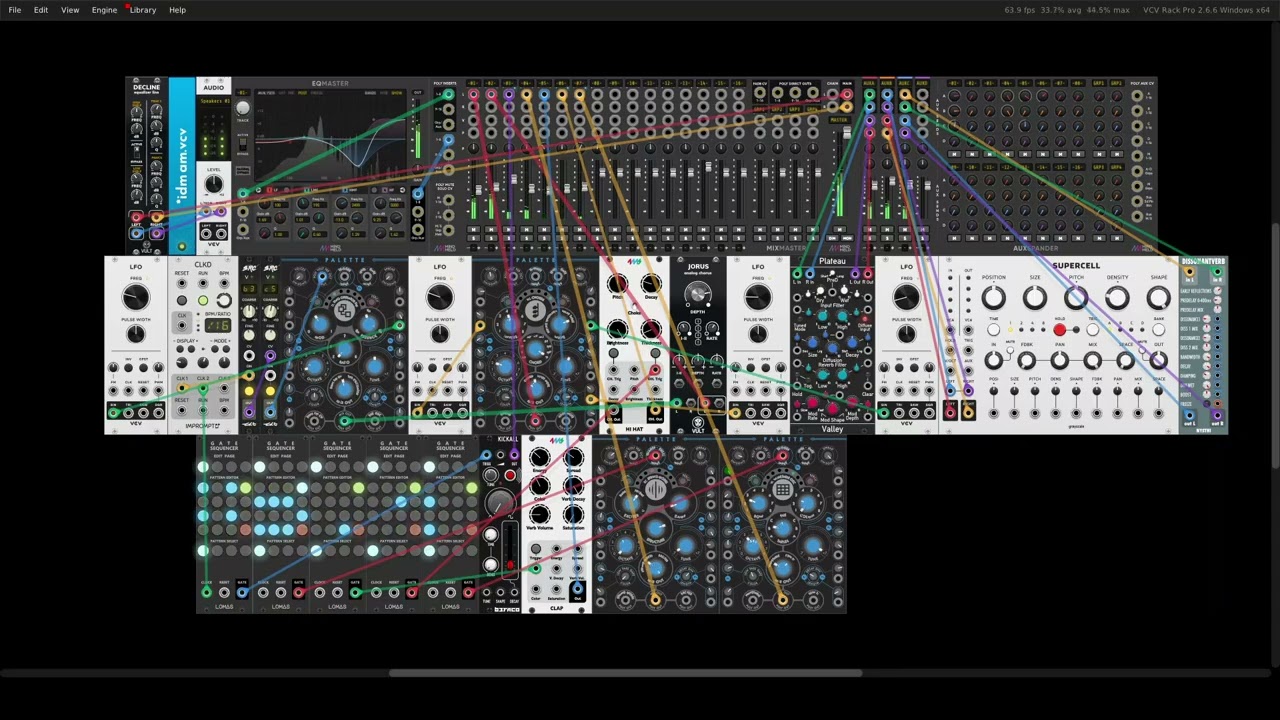The height and width of the screenshot is (720, 1280).
Task: Click the Clap Out jack
Action: click(x=577, y=589)
